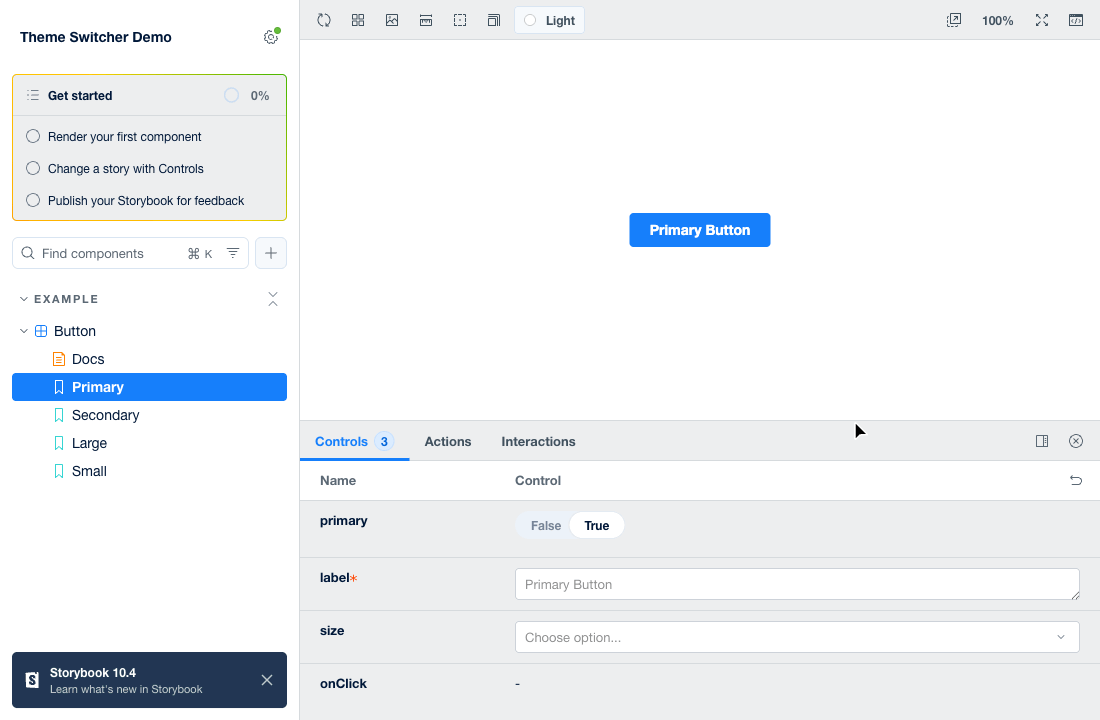The image size is (1100, 720).
Task: Switch to the Actions tab
Action: coord(448,441)
